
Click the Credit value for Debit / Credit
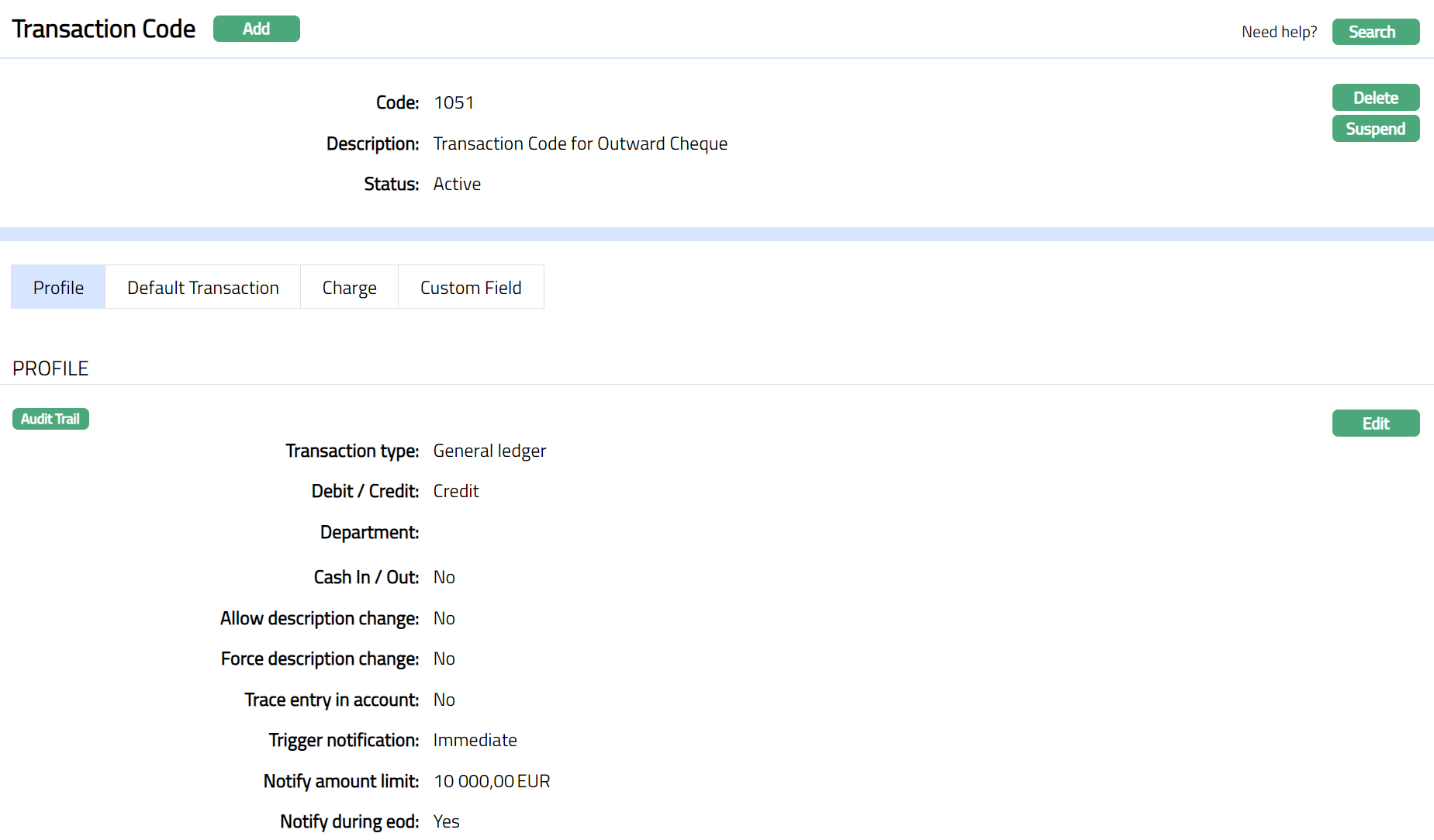click(x=456, y=491)
